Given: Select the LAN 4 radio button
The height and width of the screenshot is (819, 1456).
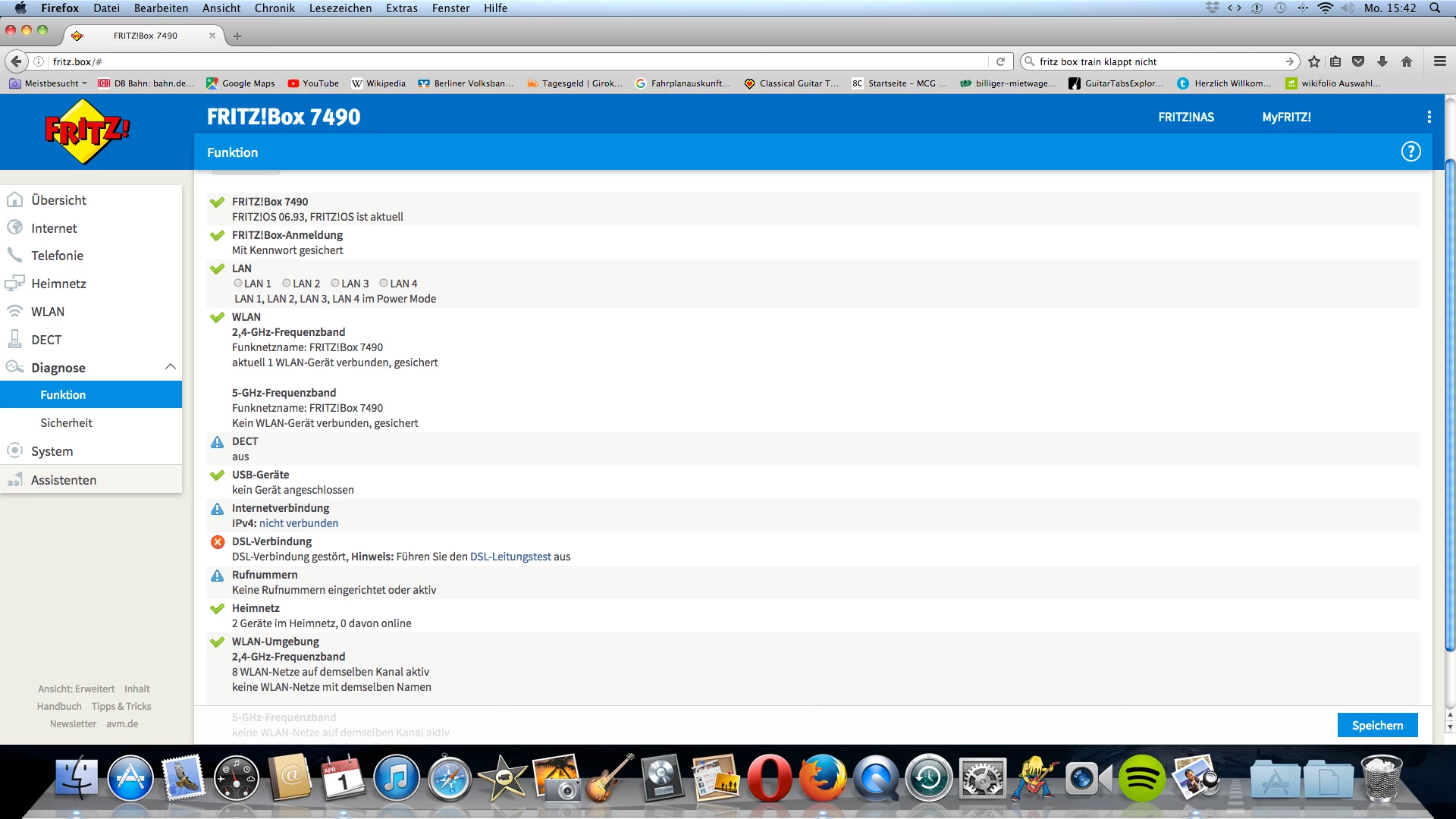Looking at the screenshot, I should (x=384, y=283).
